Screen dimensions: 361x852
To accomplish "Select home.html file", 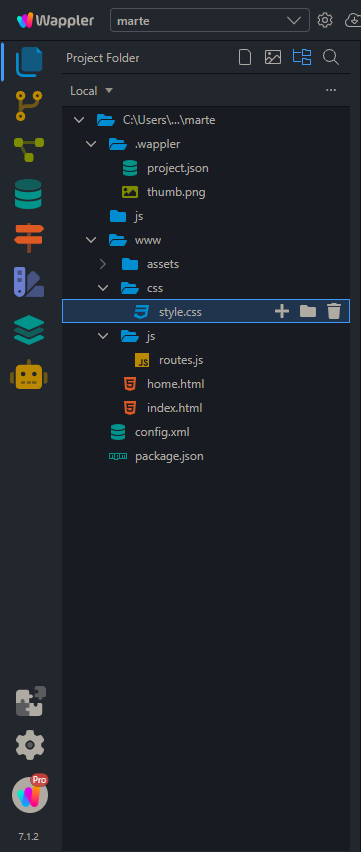I will [176, 384].
